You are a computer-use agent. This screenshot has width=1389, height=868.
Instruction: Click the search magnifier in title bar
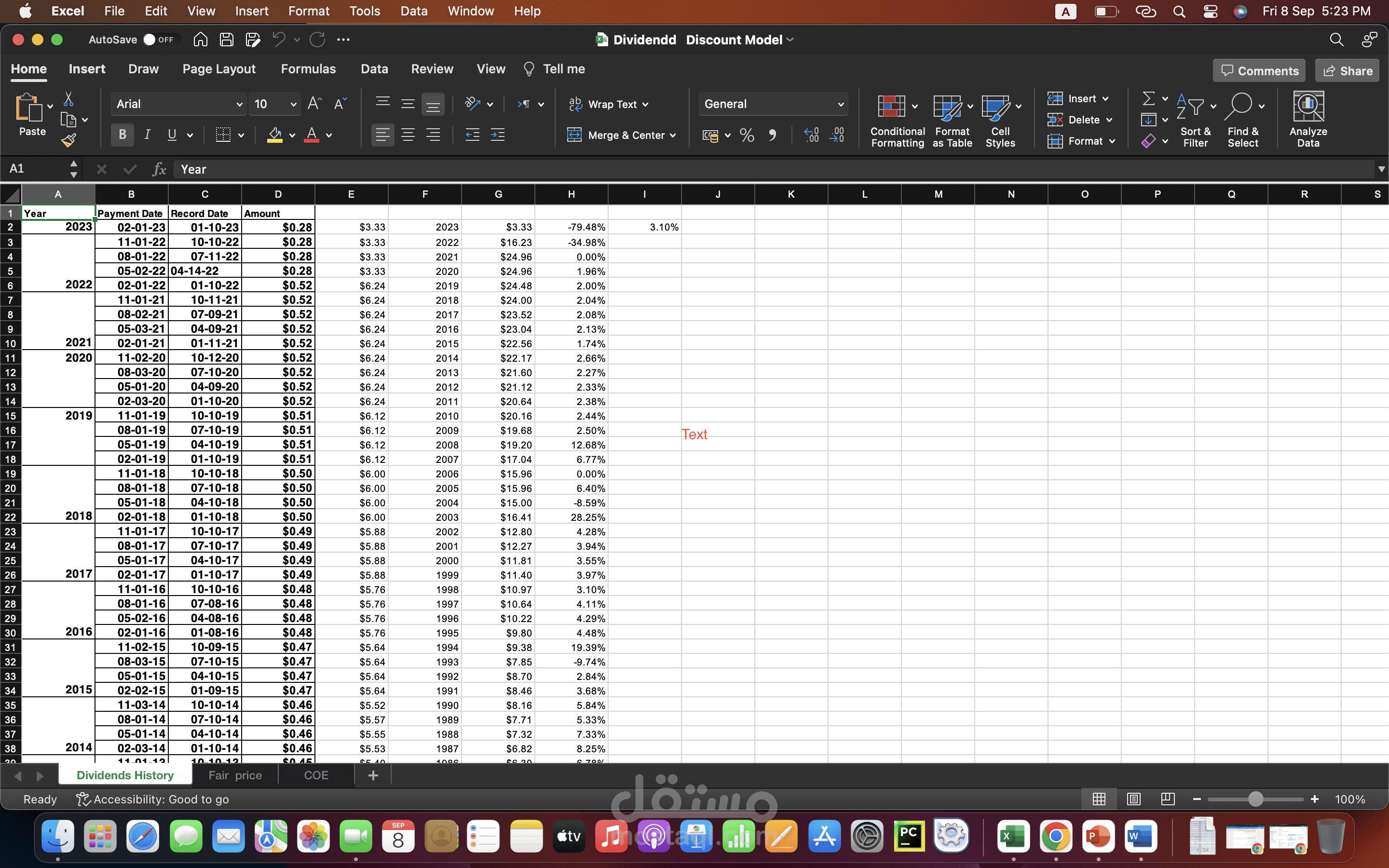(1337, 40)
